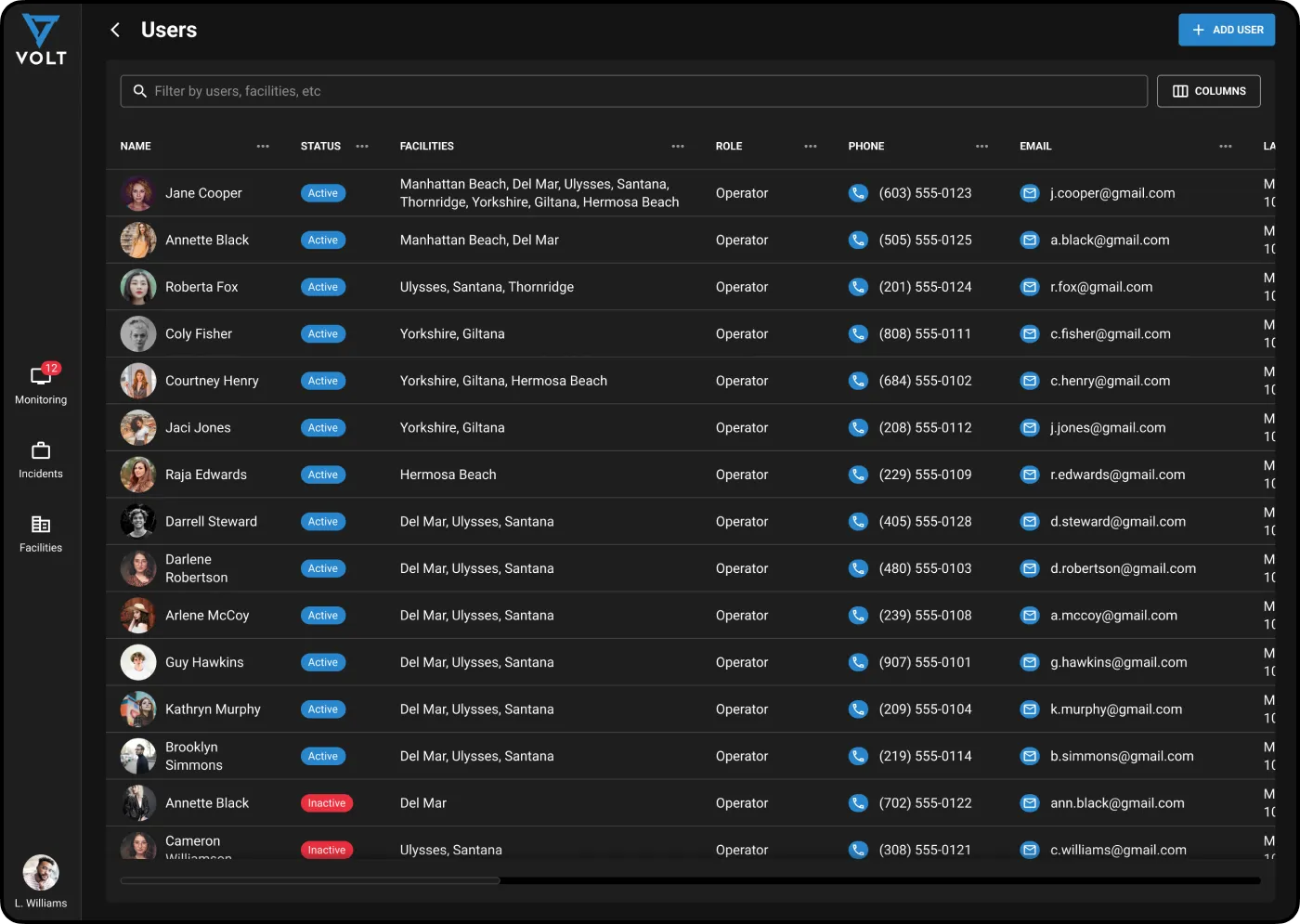Click the L. Williams profile avatar
This screenshot has width=1300, height=924.
coord(40,873)
